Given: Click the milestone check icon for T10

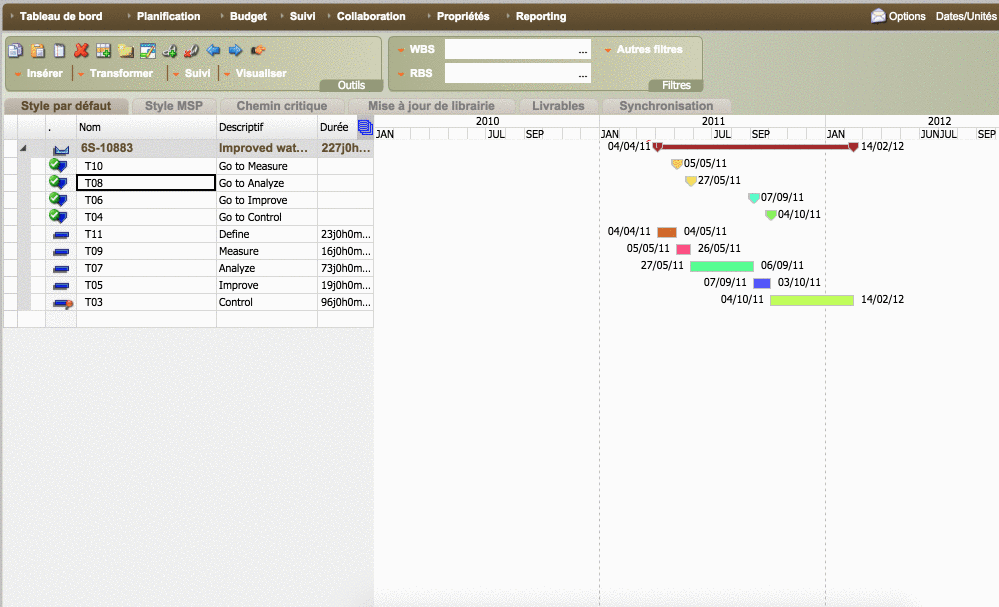Looking at the screenshot, I should (x=58, y=165).
